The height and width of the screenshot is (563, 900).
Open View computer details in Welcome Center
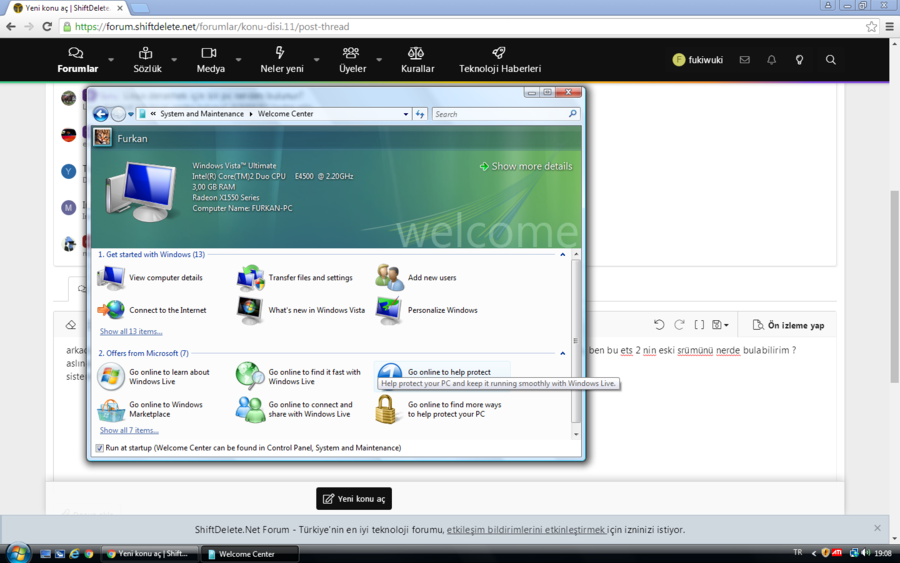coord(150,278)
